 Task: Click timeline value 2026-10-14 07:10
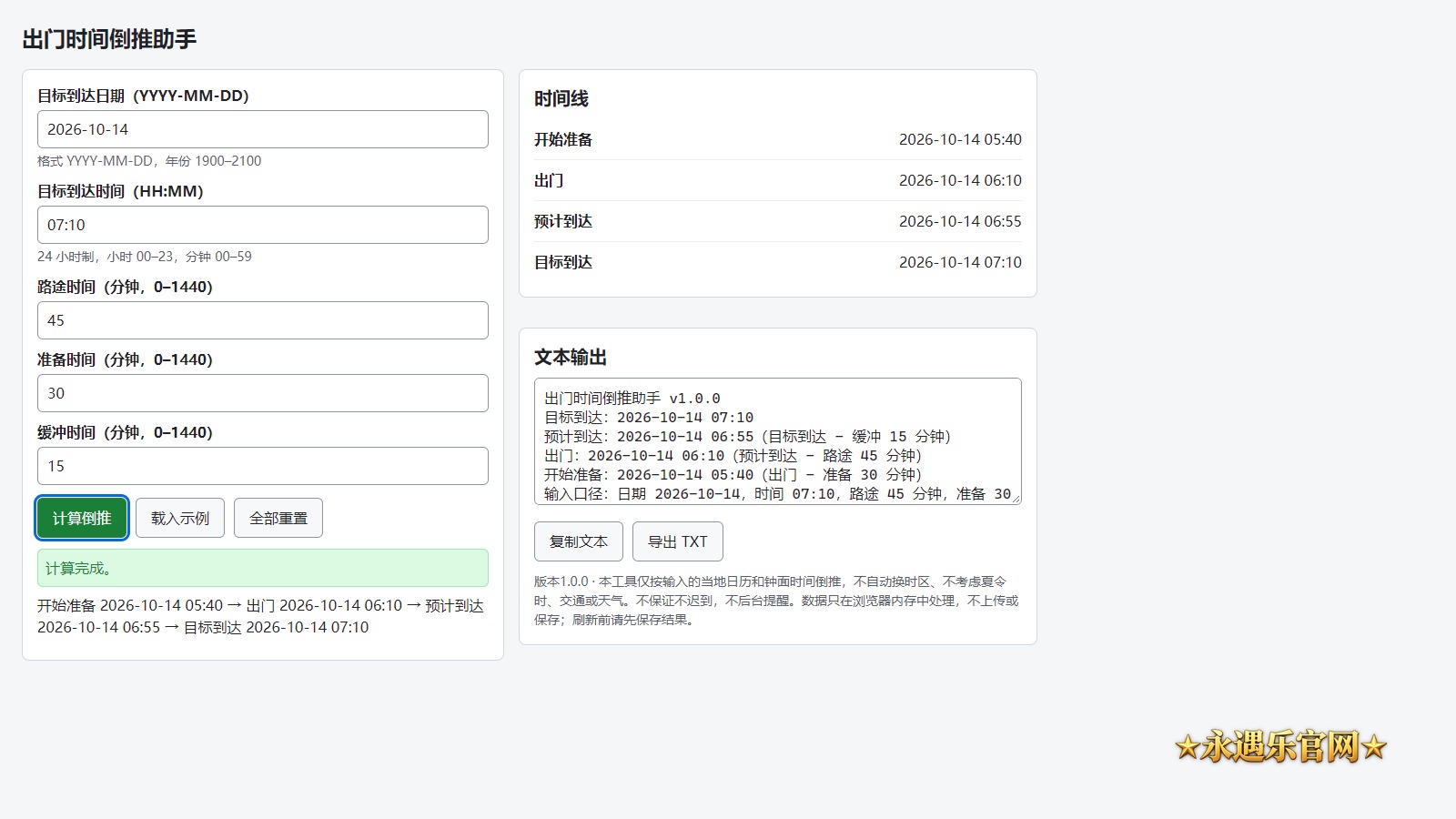pos(960,262)
